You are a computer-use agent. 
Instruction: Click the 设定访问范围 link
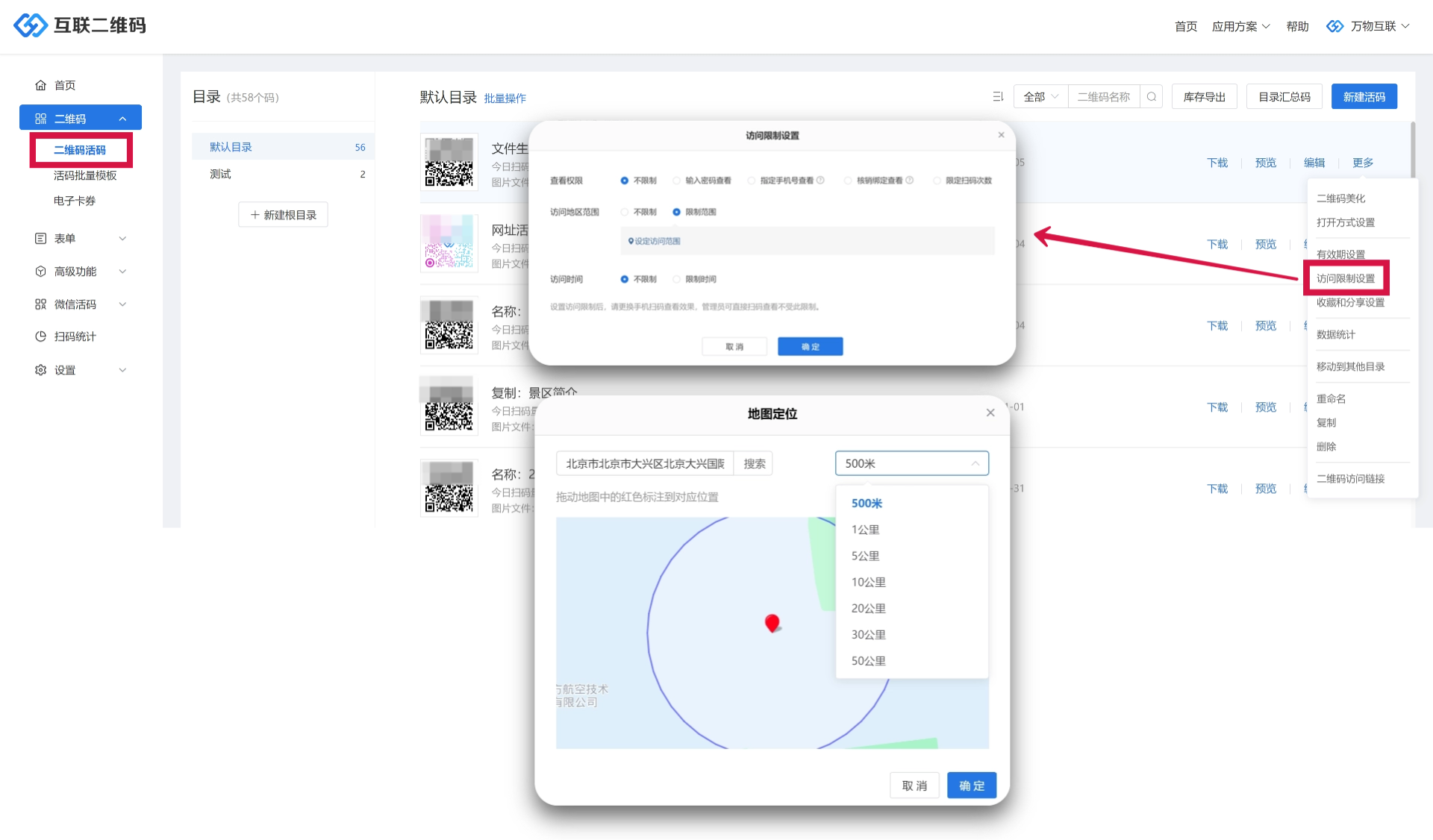(x=657, y=242)
